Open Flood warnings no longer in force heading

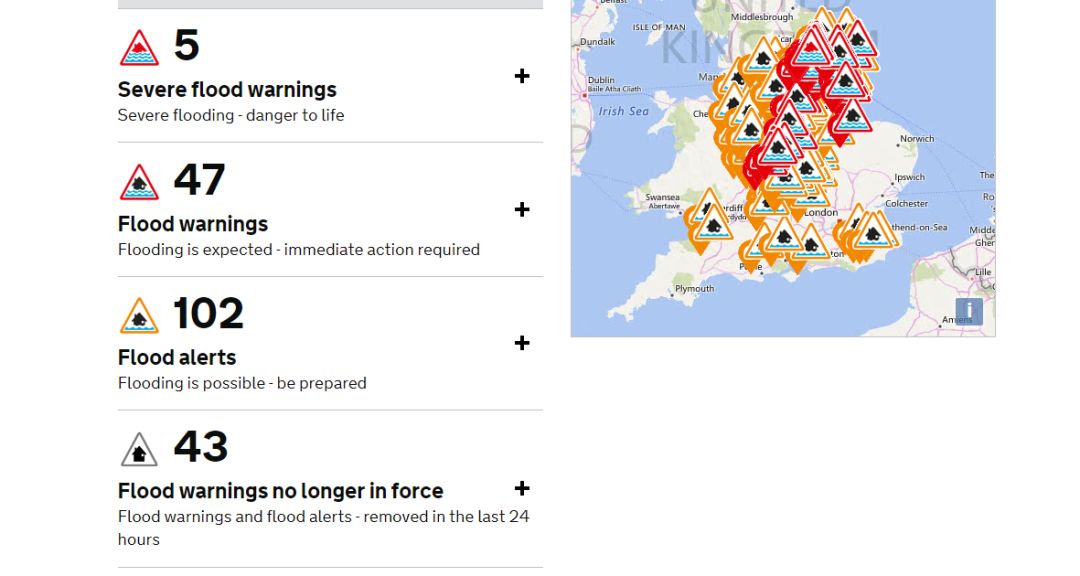(280, 491)
